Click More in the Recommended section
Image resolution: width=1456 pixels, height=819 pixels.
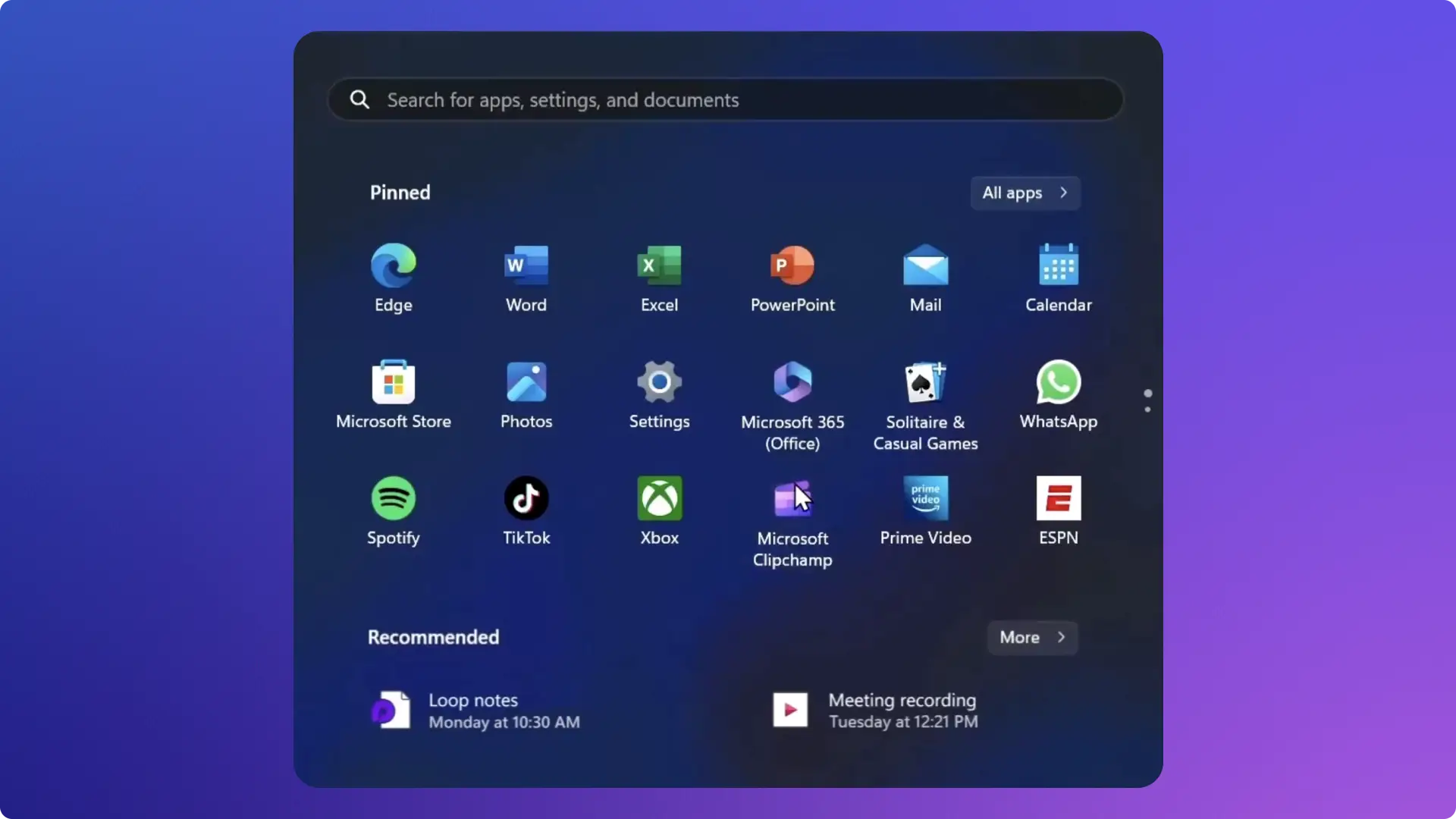[1032, 637]
